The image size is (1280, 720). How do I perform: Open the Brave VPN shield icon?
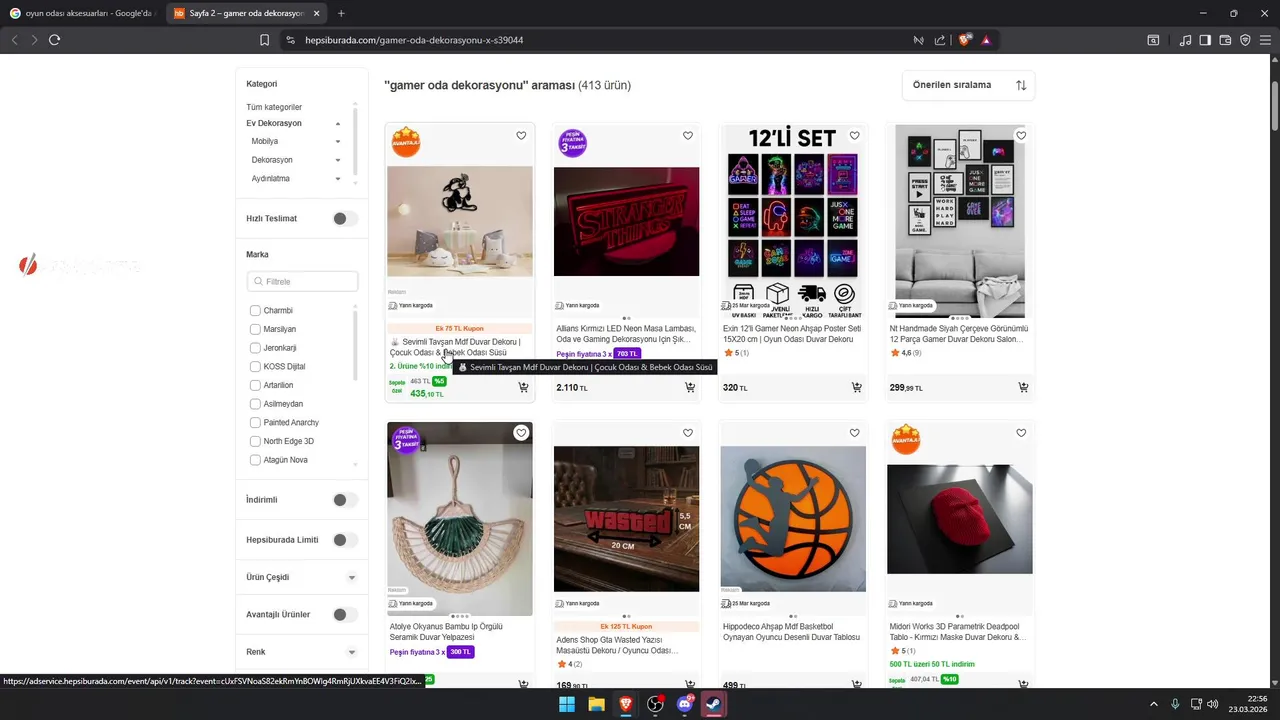coord(1245,40)
